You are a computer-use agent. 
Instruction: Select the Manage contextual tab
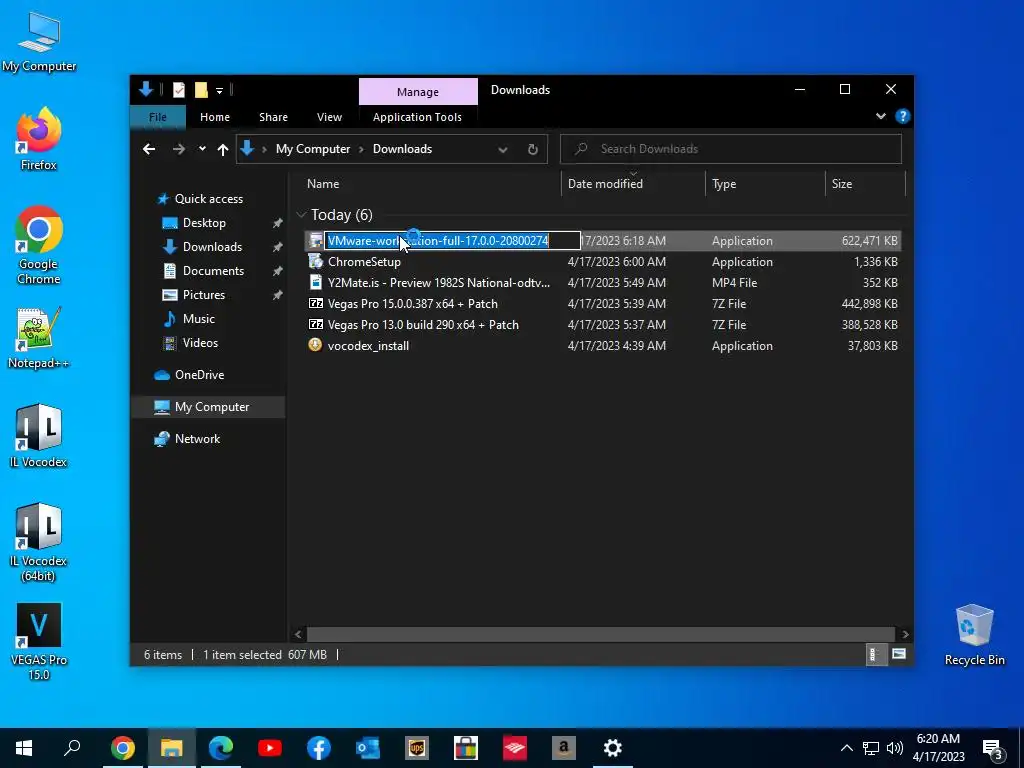pos(418,92)
